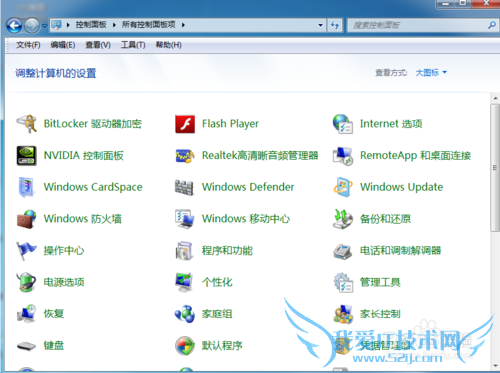Expand the address bar history dropdown
Viewport: 500px width, 373px height.
point(320,25)
